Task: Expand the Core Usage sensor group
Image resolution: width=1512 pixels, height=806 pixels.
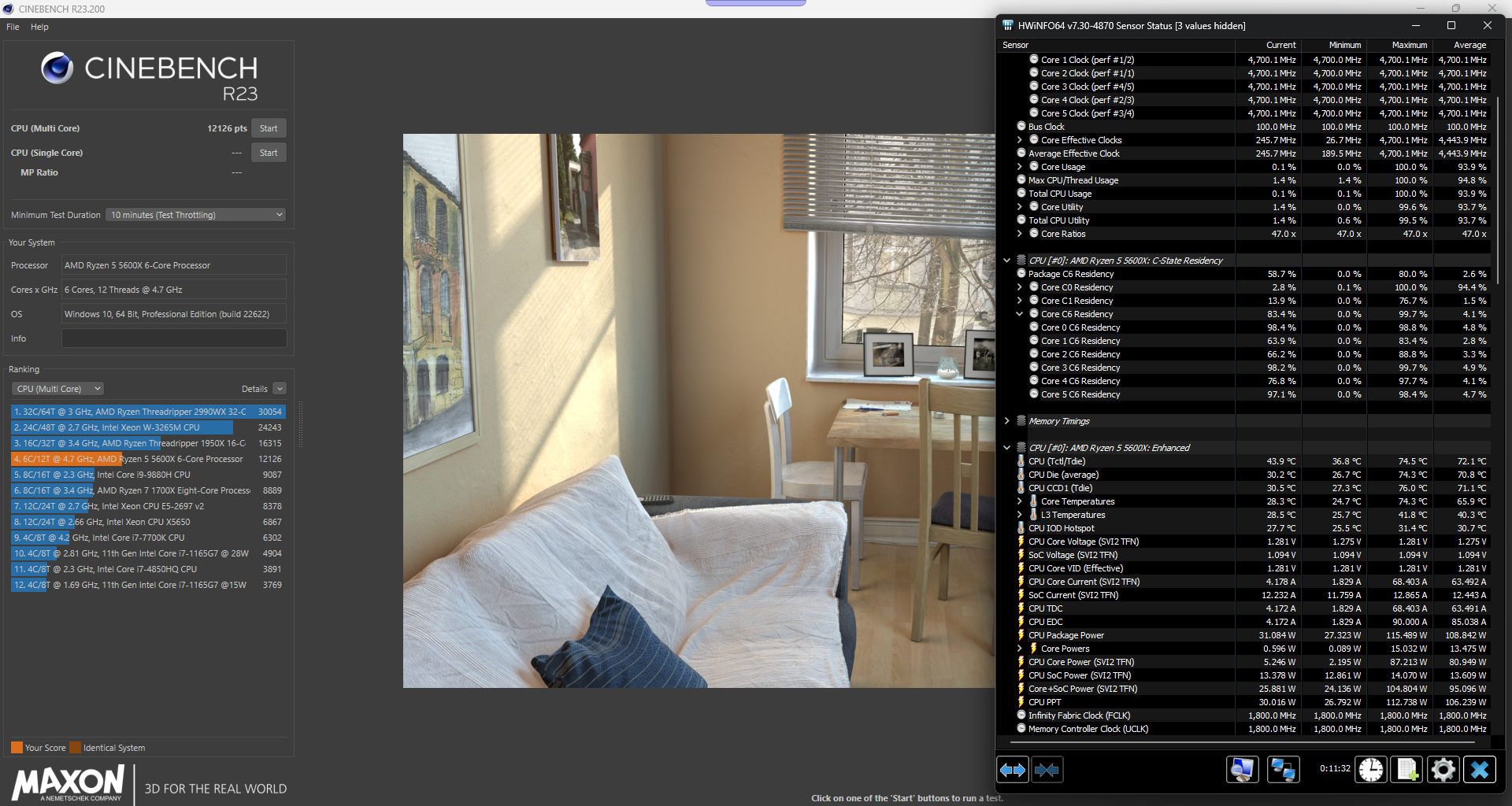Action: (x=1020, y=167)
